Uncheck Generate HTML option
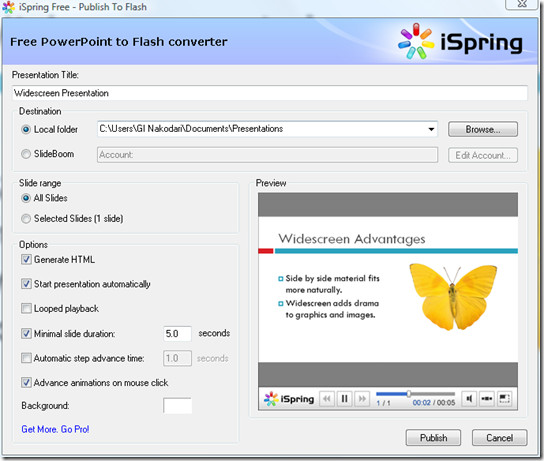This screenshot has height=461, width=544. 26,259
